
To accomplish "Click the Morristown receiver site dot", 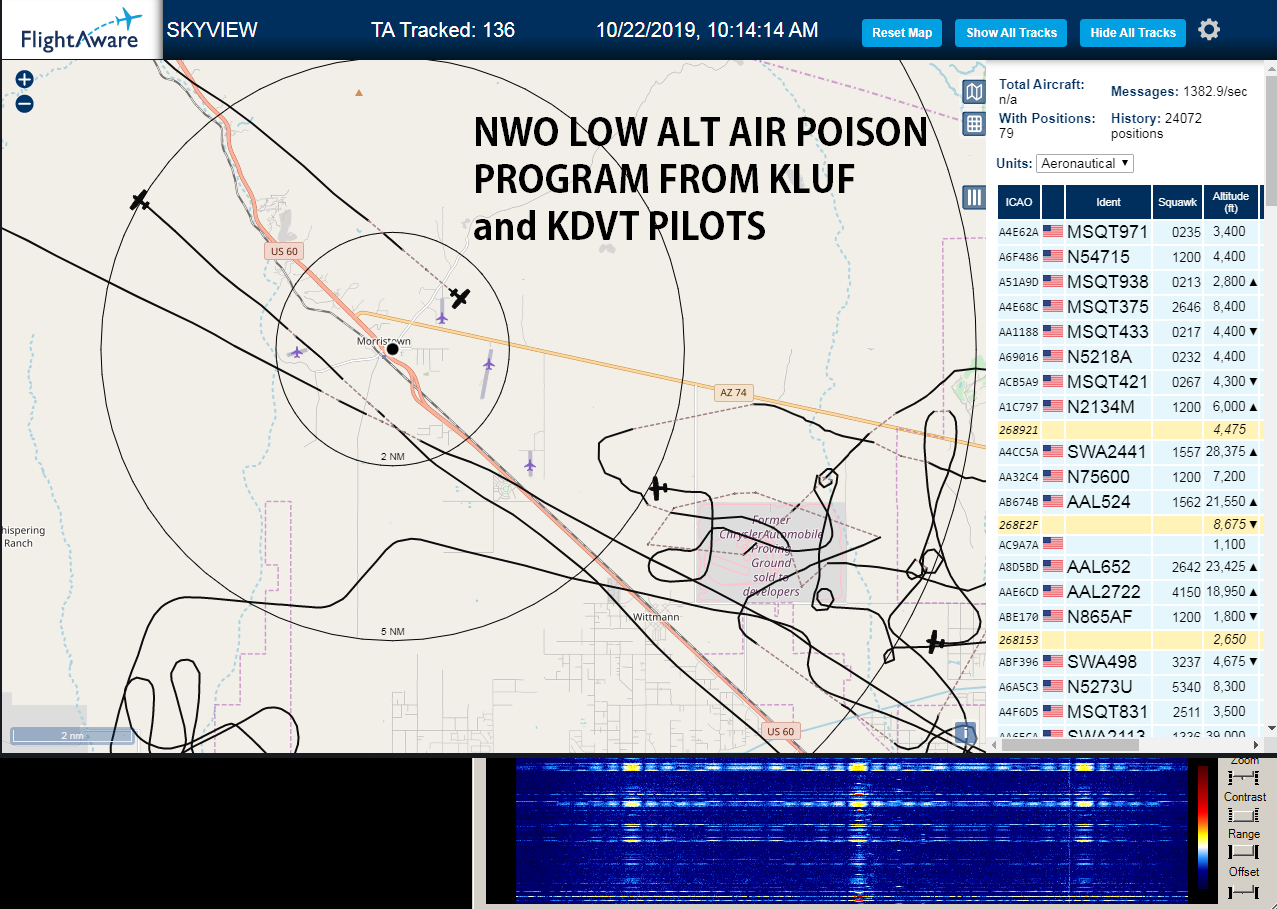I will (392, 348).
